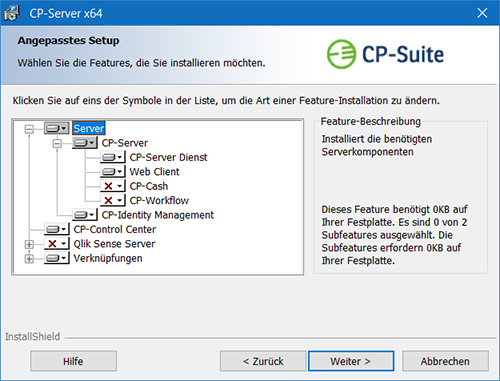Open CP-Server feature drive icon dropdown
The height and width of the screenshot is (381, 500).
click(85, 143)
